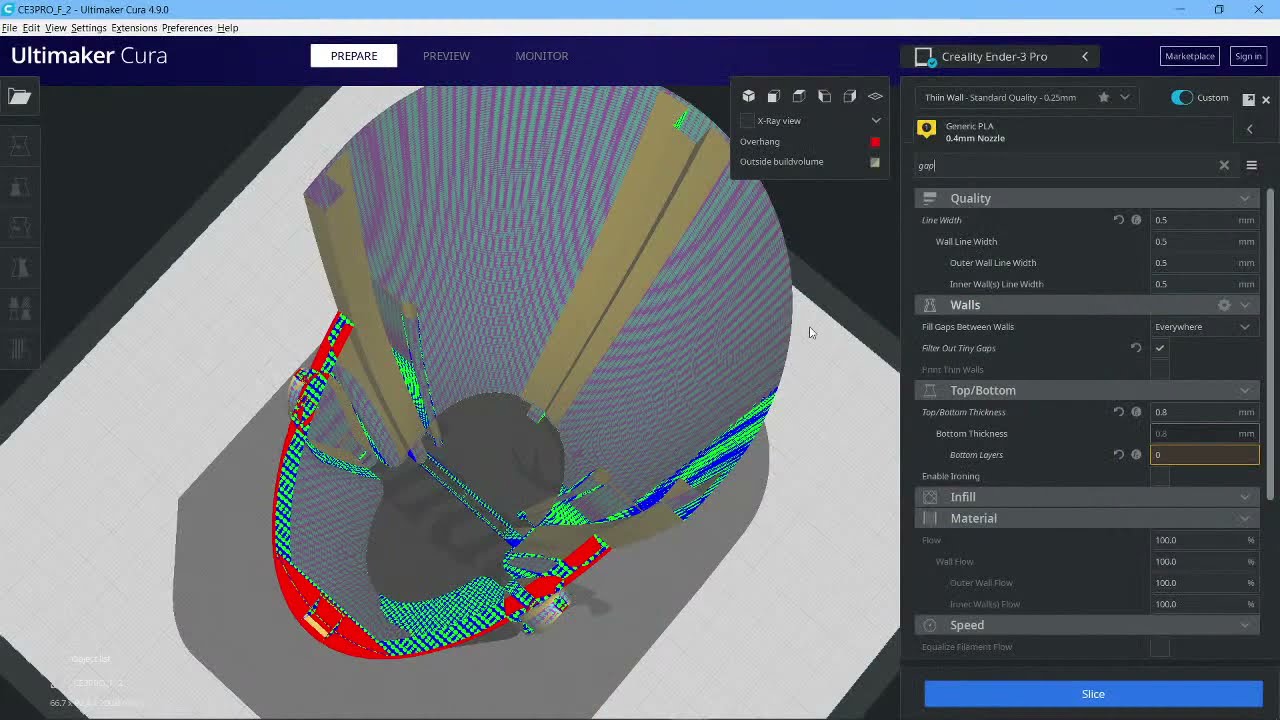Select the Rotate tool in sidebar

point(19,227)
